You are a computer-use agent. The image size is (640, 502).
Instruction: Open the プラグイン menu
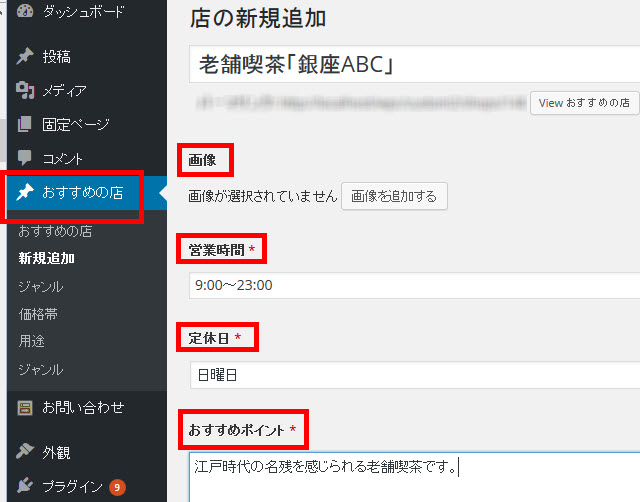click(x=73, y=486)
